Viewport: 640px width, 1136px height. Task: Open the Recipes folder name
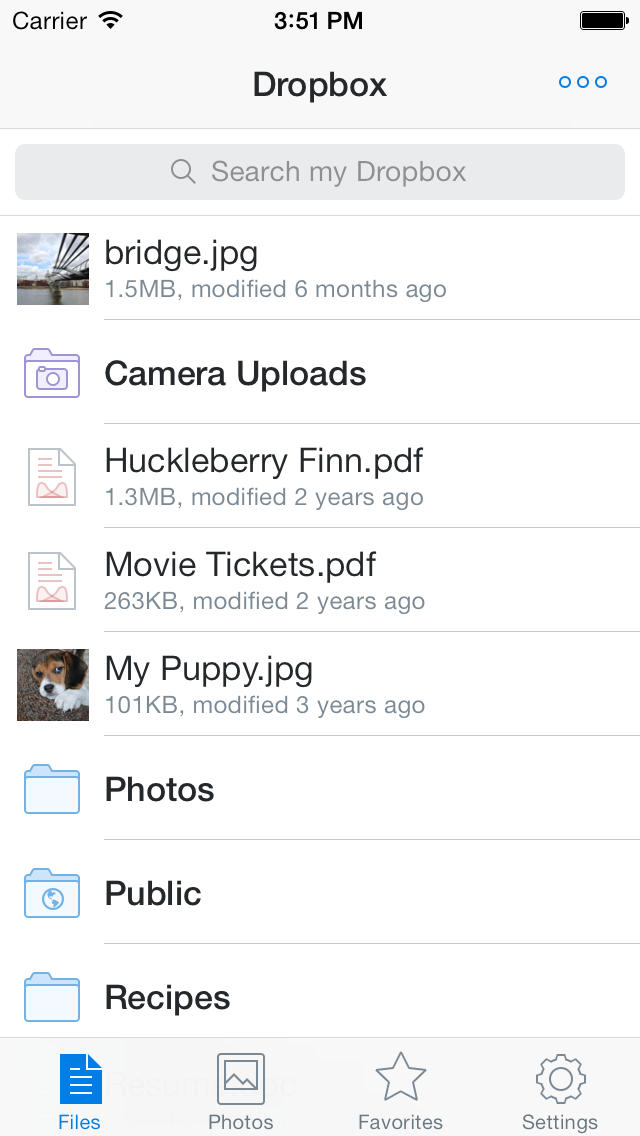pos(167,998)
